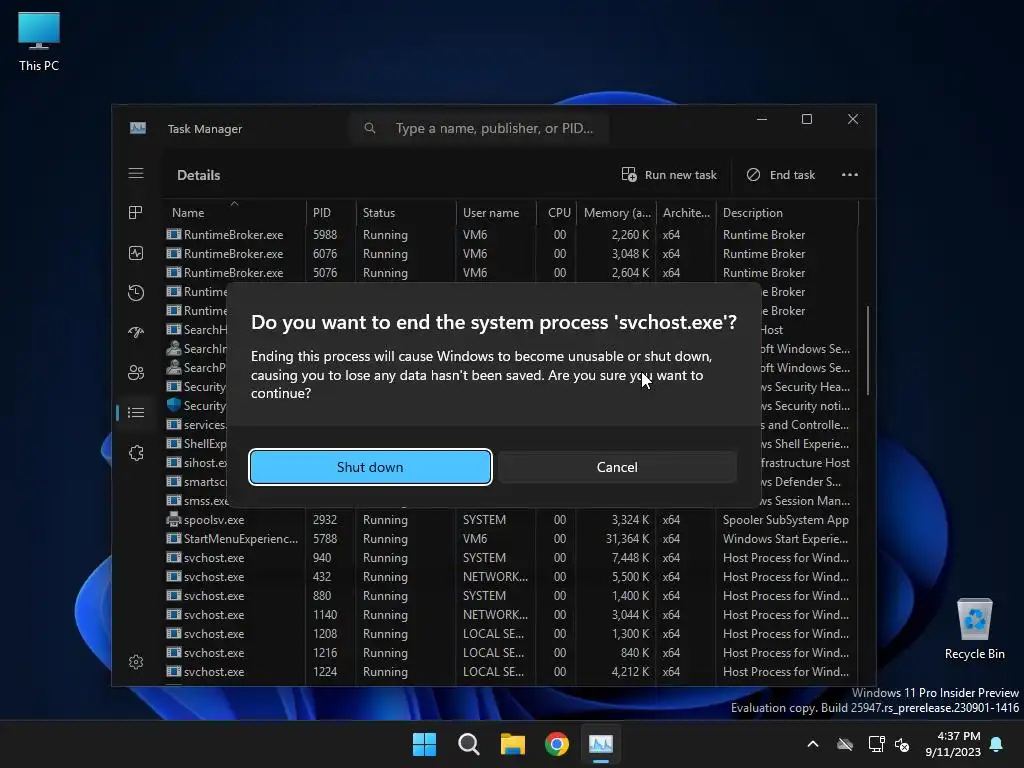Open the Windows Start menu
The width and height of the screenshot is (1024, 768).
(x=424, y=744)
